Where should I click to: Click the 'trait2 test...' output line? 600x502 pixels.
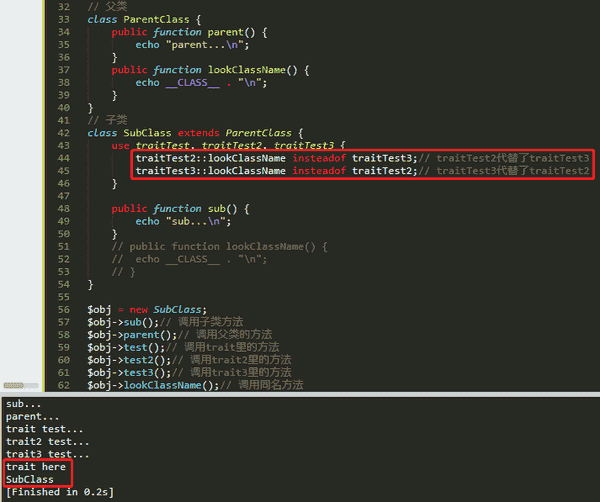pos(47,442)
